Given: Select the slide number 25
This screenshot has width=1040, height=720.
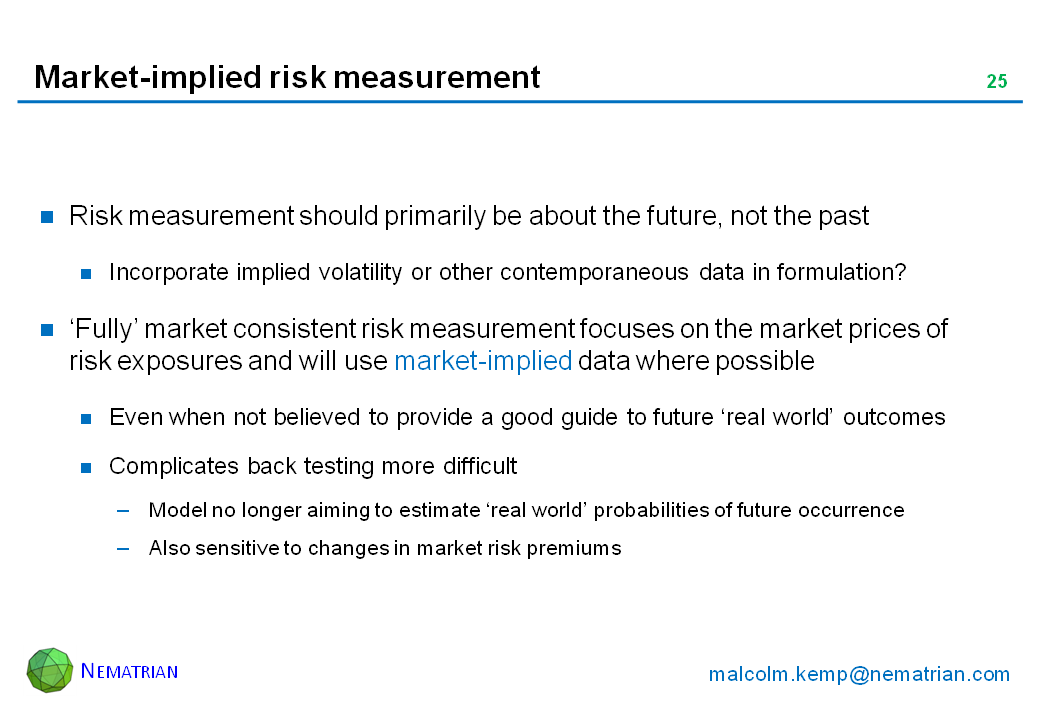Looking at the screenshot, I should pyautogui.click(x=996, y=82).
